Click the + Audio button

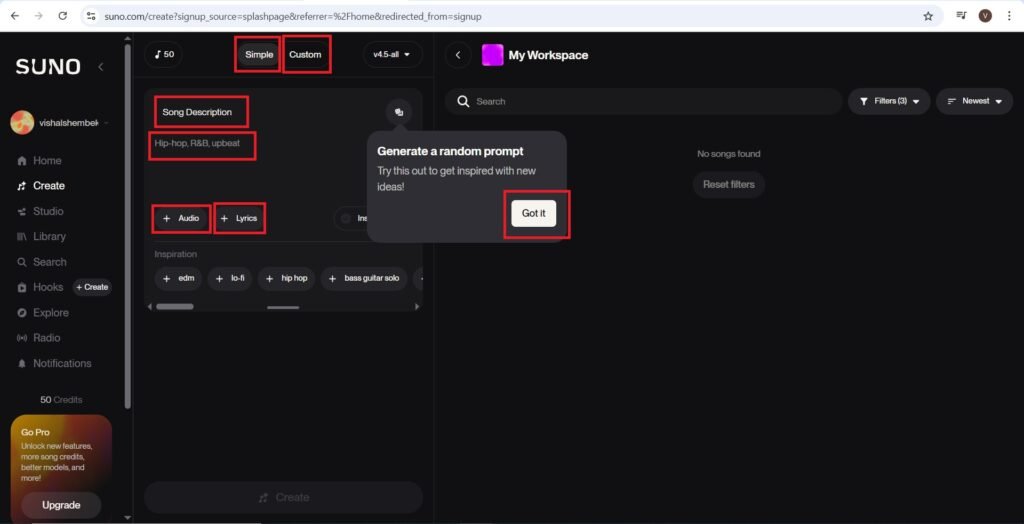click(182, 218)
